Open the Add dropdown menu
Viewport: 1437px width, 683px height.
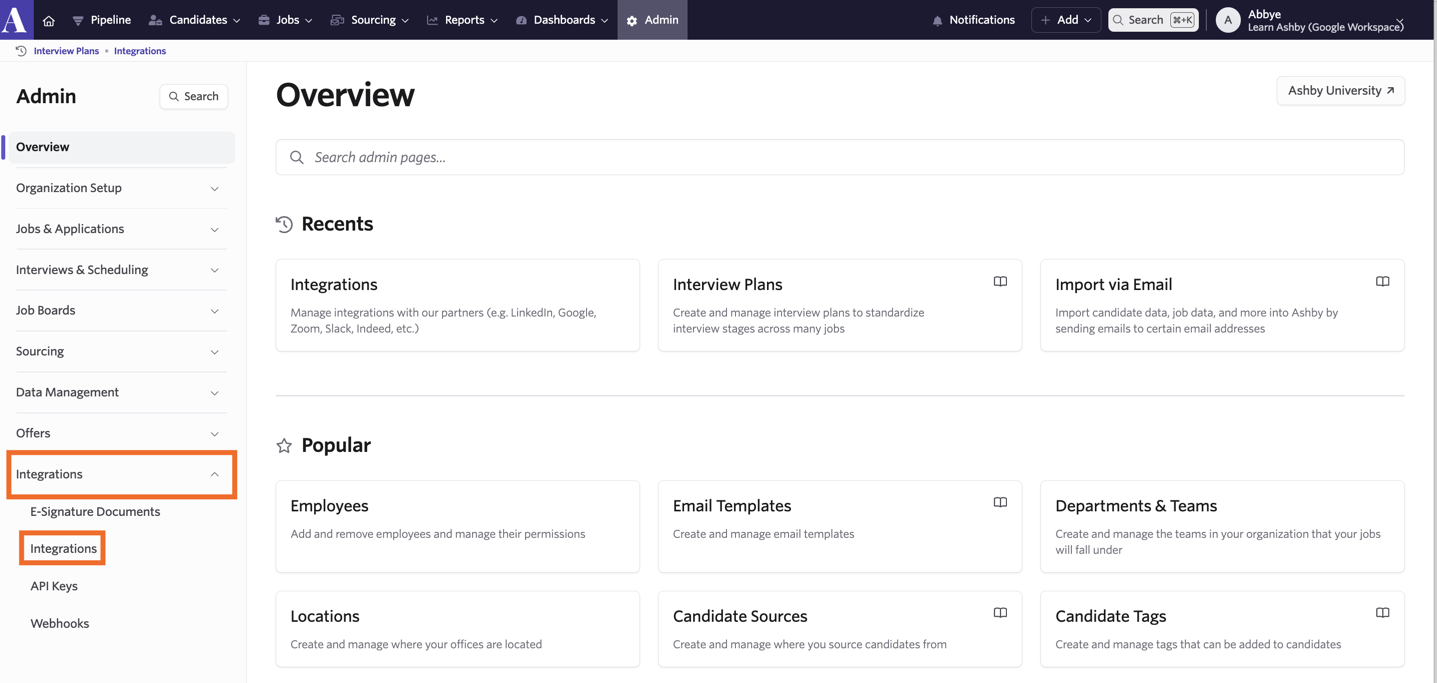[x=1066, y=20]
